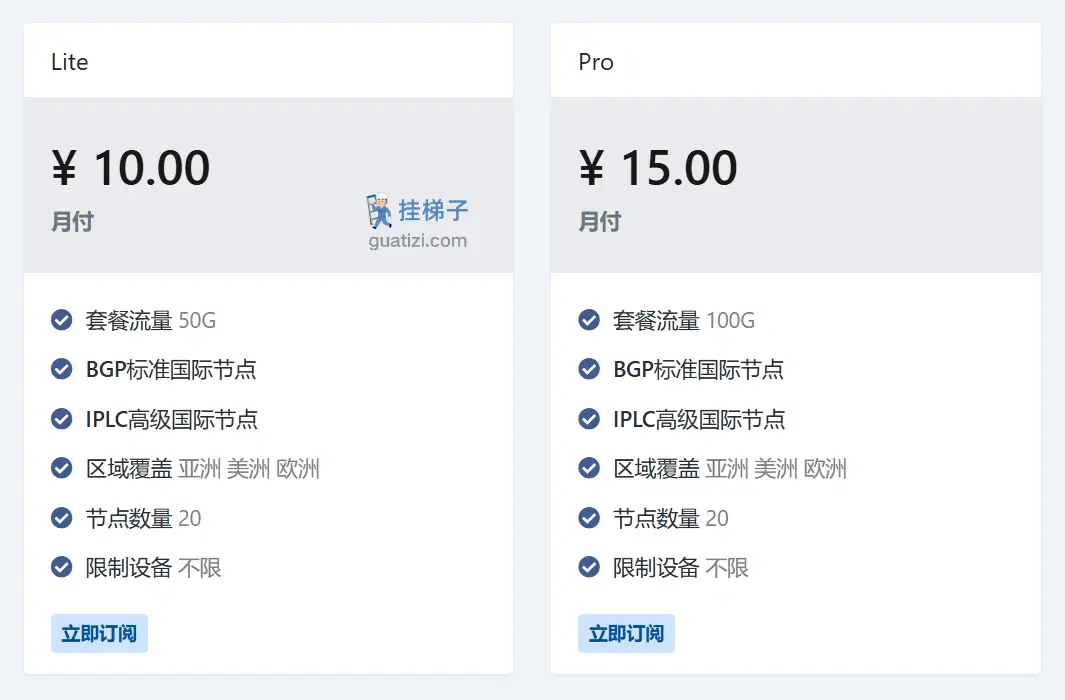
Task: Click the checkmark beside Lite 限制设备 不限
Action: point(61,567)
